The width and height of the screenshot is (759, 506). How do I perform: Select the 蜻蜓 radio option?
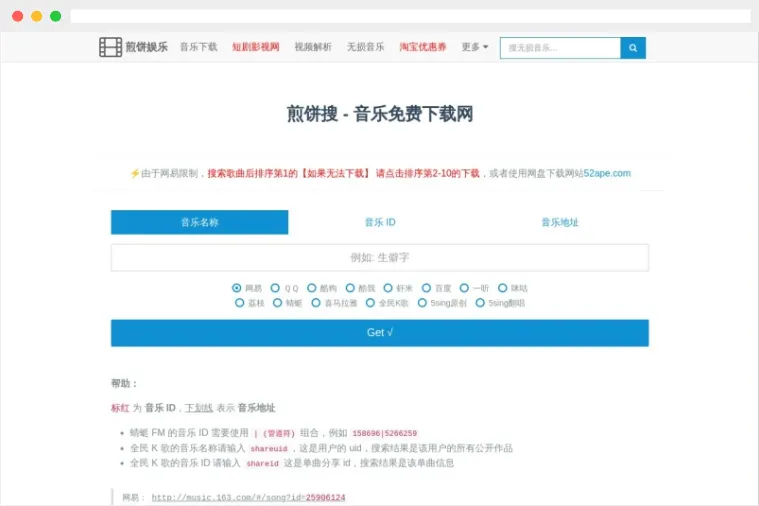point(277,303)
